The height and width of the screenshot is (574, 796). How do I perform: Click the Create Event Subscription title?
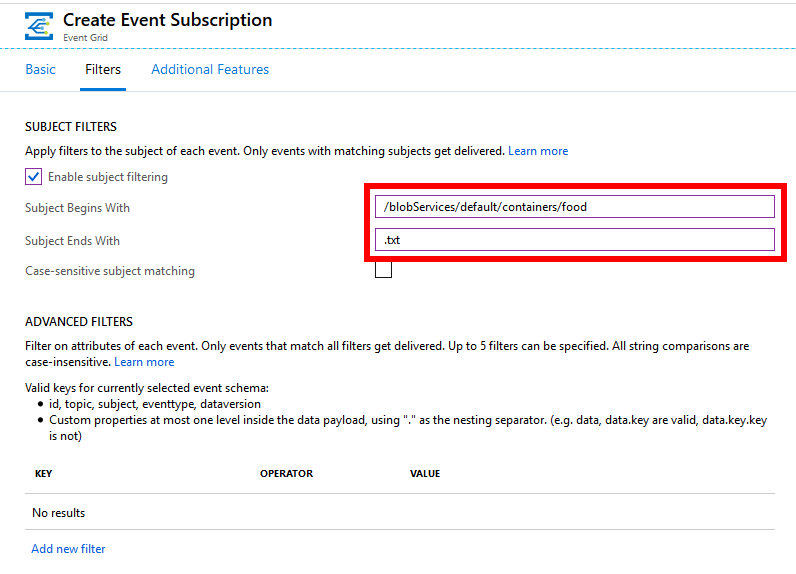(x=168, y=20)
